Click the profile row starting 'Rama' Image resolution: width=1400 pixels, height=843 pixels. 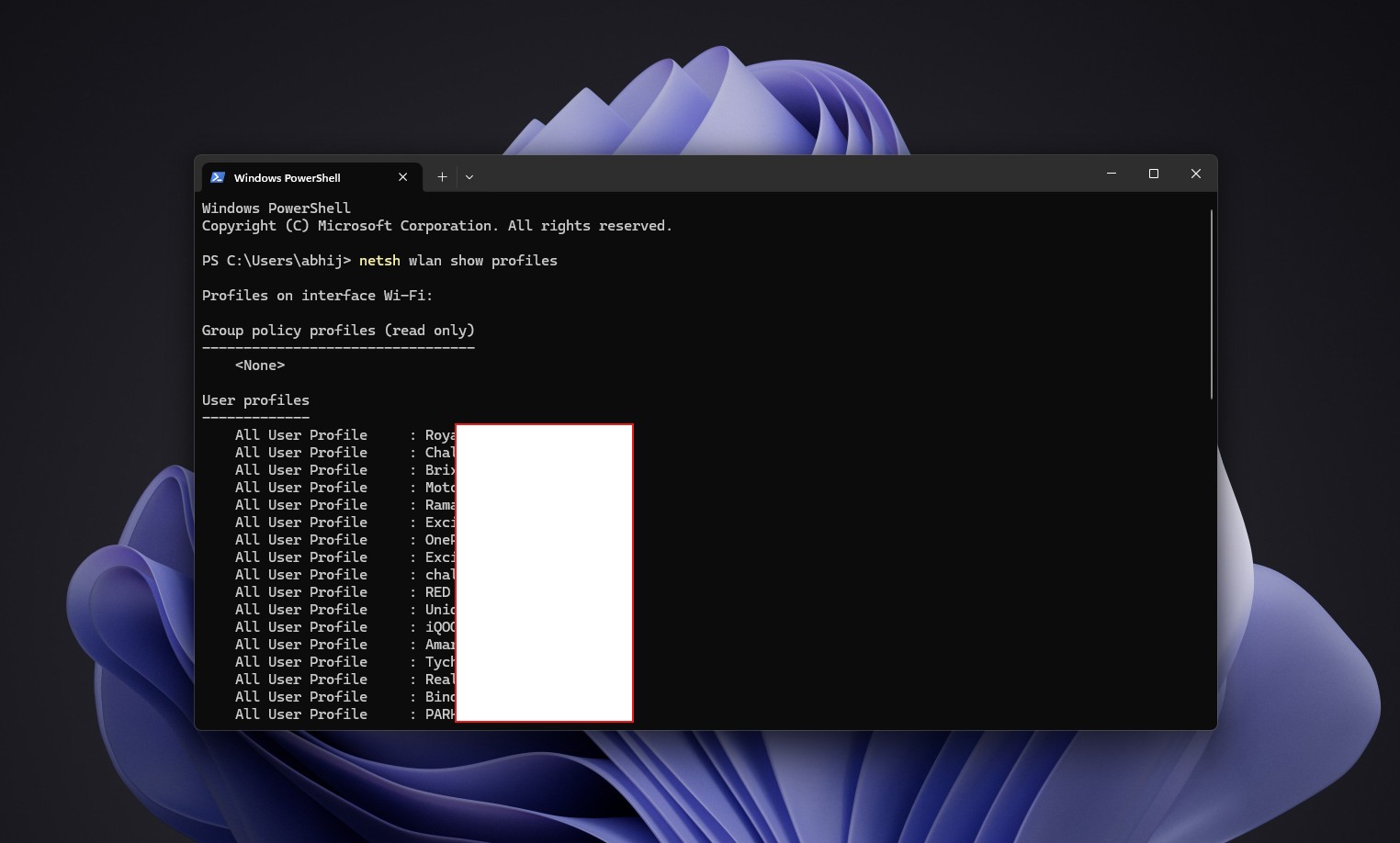tap(344, 505)
